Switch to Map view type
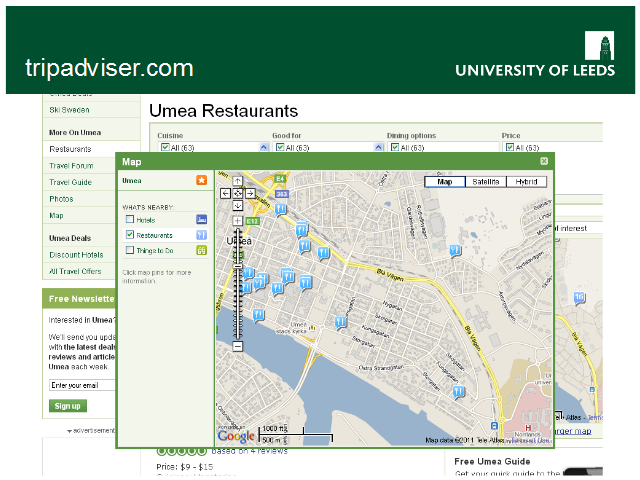The image size is (640, 480). pos(445,182)
